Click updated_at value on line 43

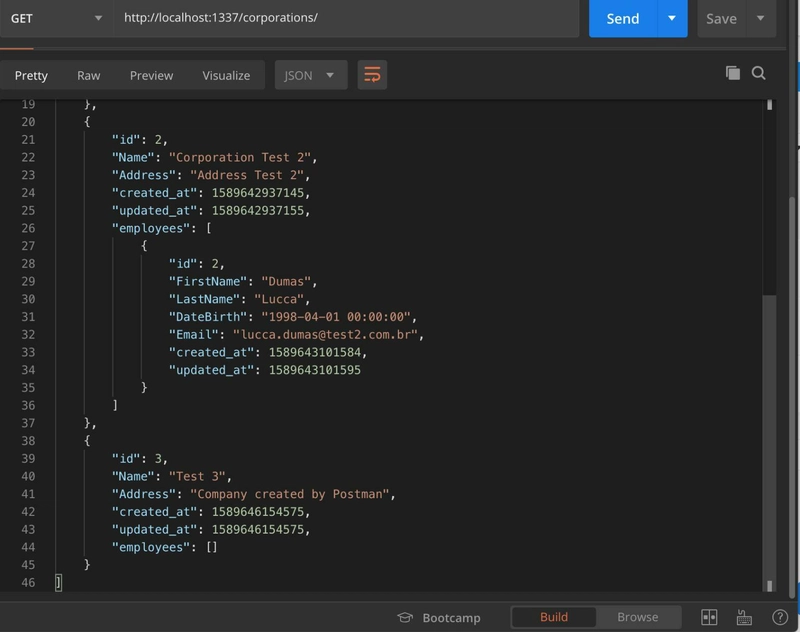coord(258,529)
